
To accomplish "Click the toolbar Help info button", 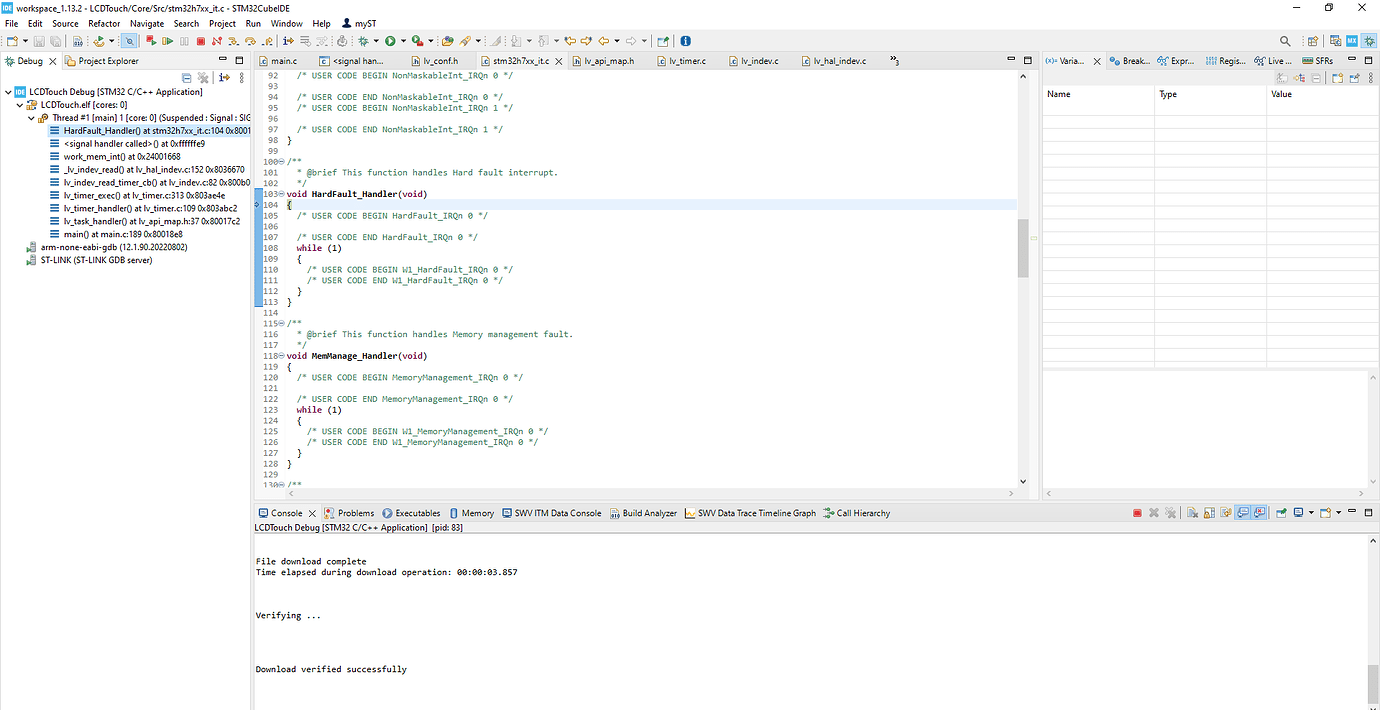I will pos(686,41).
